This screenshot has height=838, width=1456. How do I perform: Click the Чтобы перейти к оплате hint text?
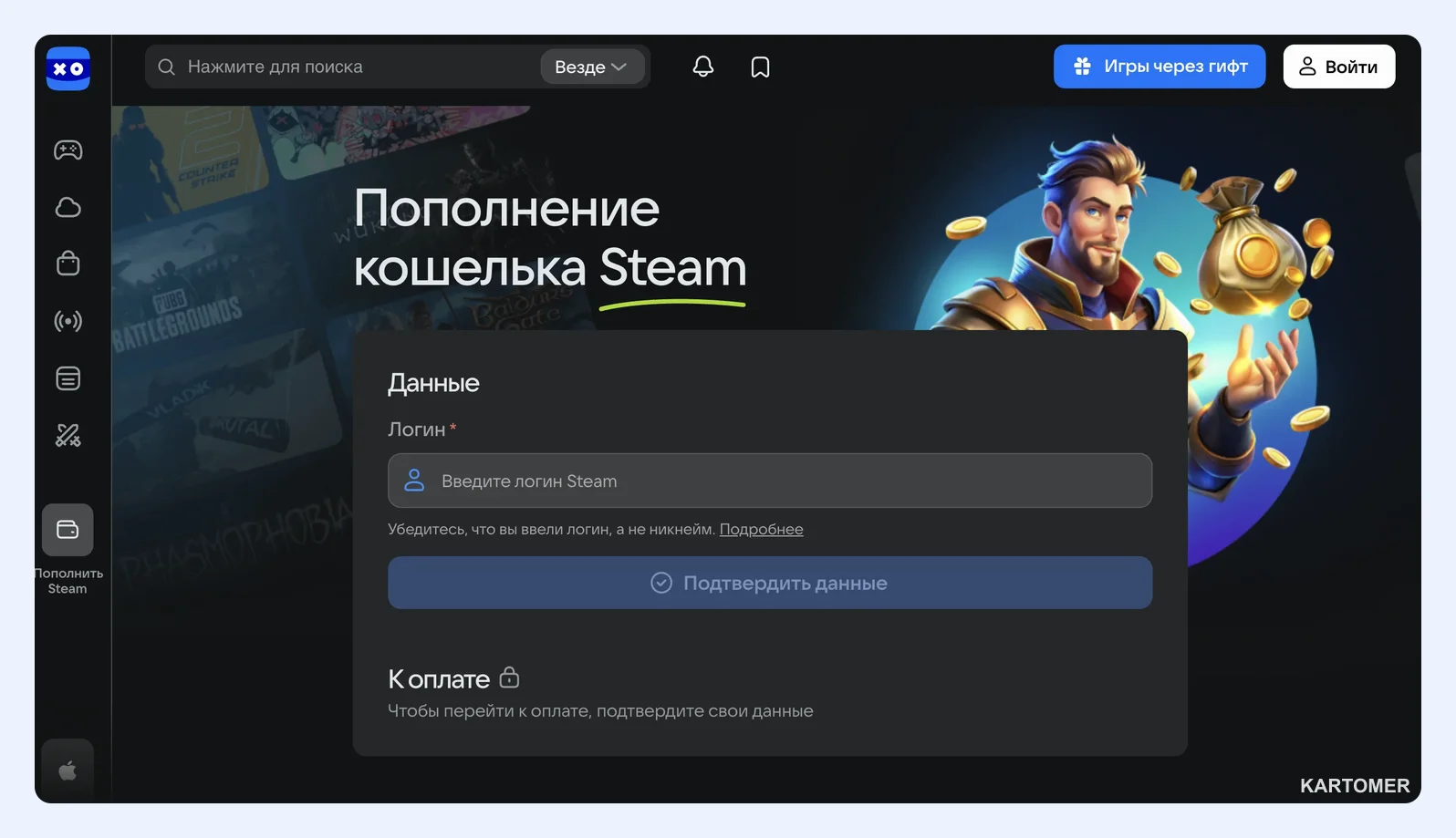[x=600, y=711]
